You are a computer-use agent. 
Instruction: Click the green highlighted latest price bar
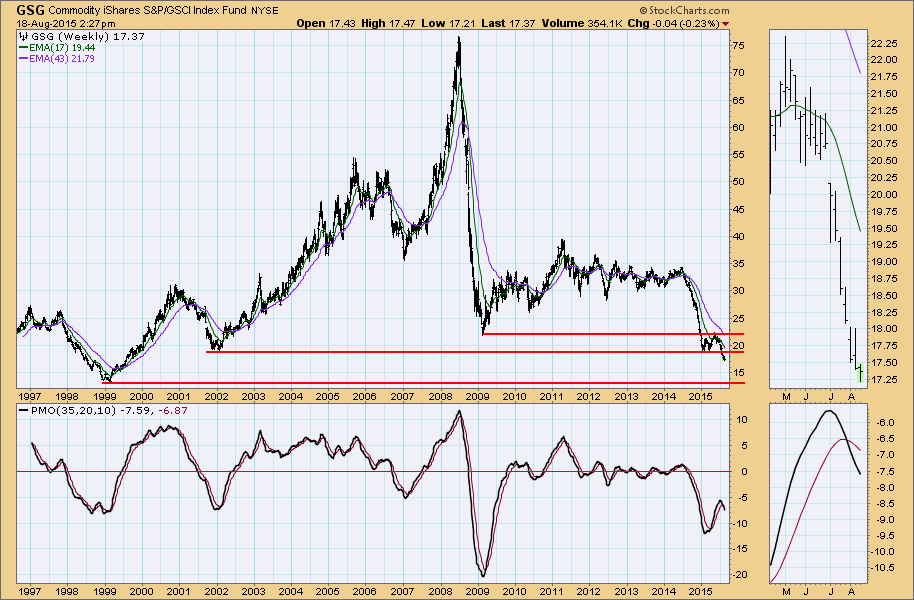(860, 373)
